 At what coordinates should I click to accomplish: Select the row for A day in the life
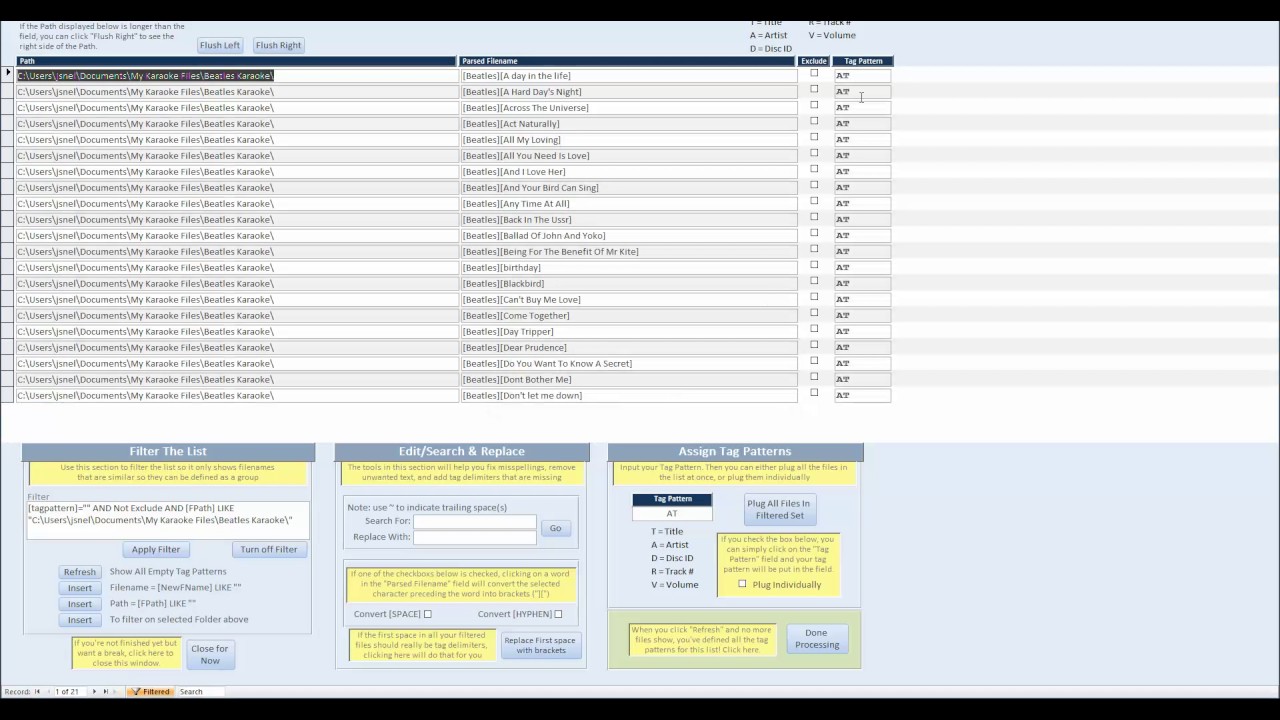point(8,75)
